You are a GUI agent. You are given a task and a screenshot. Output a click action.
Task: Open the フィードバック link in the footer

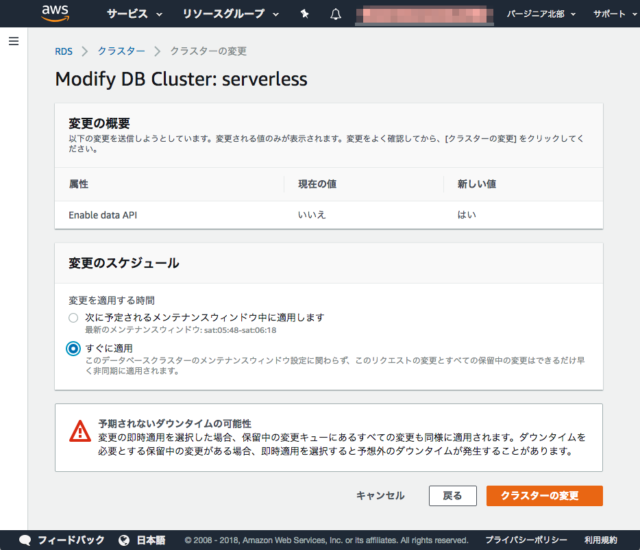[71, 540]
